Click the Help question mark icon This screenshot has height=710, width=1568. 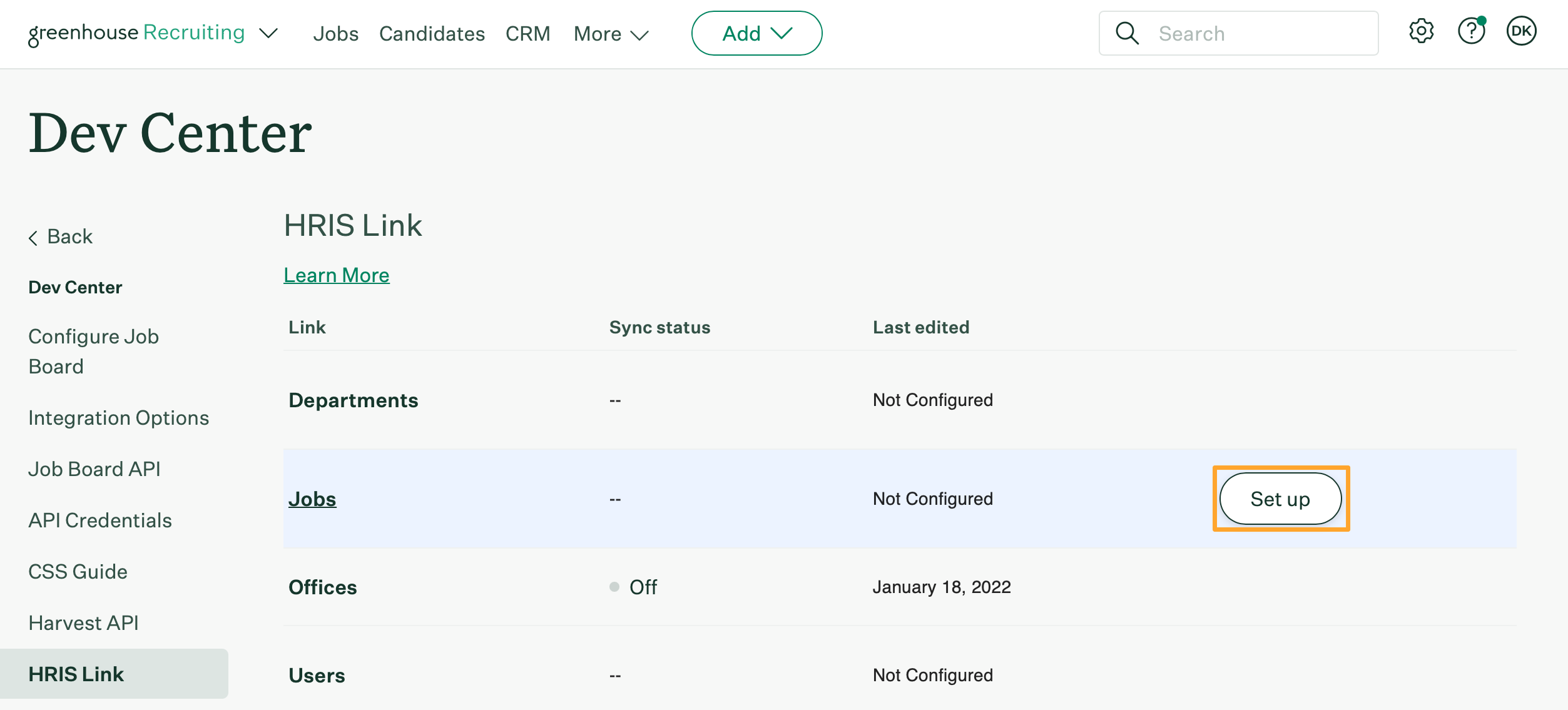tap(1472, 32)
